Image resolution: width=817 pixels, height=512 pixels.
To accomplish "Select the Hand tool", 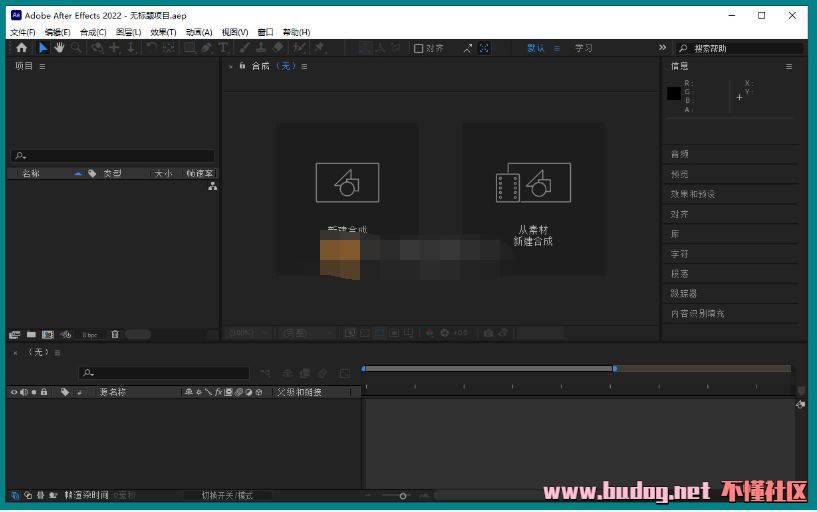I will (59, 48).
